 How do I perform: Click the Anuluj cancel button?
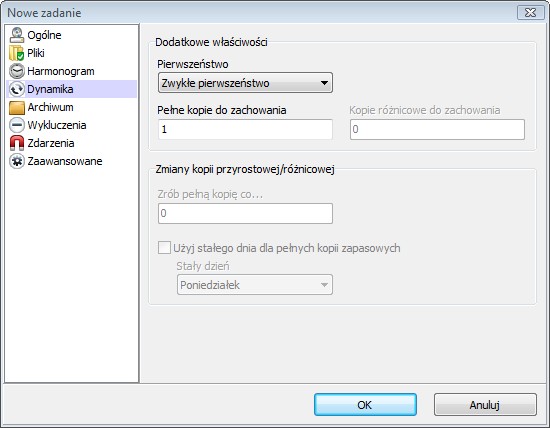(485, 405)
